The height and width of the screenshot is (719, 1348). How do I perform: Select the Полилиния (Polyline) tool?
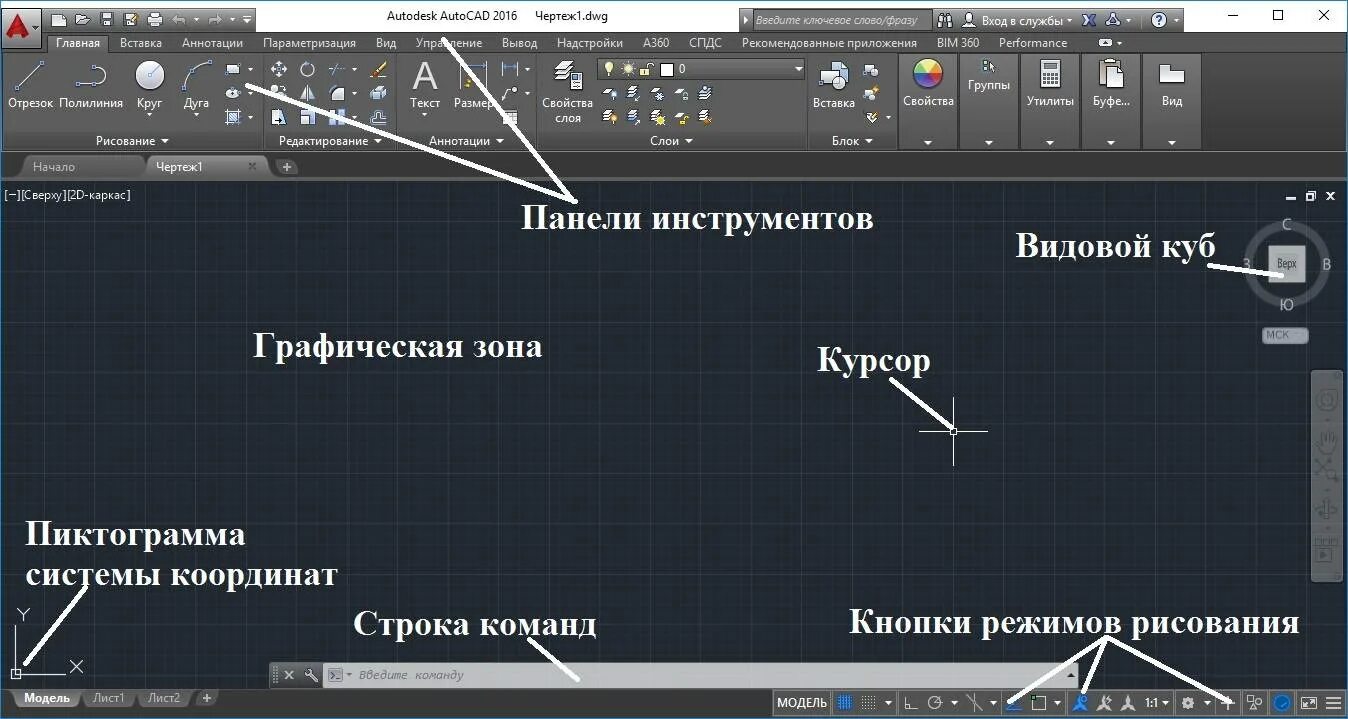pyautogui.click(x=91, y=84)
